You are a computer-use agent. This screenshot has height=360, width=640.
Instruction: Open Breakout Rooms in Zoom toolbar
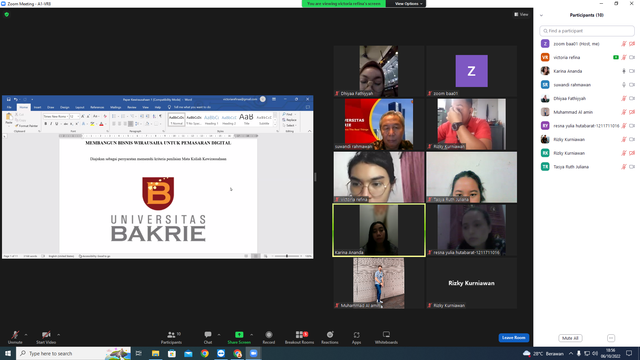[300, 337]
